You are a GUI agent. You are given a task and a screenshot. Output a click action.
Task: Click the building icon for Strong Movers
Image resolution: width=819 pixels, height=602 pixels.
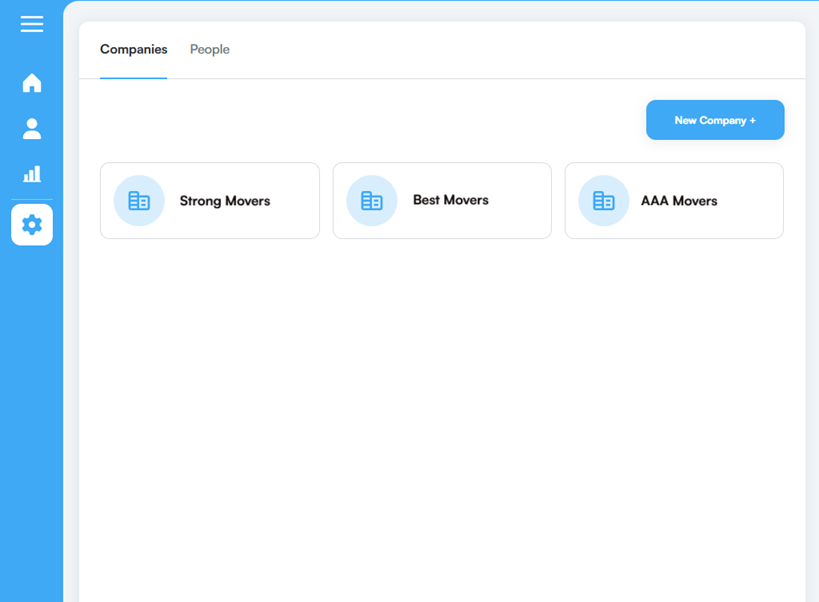pos(139,201)
